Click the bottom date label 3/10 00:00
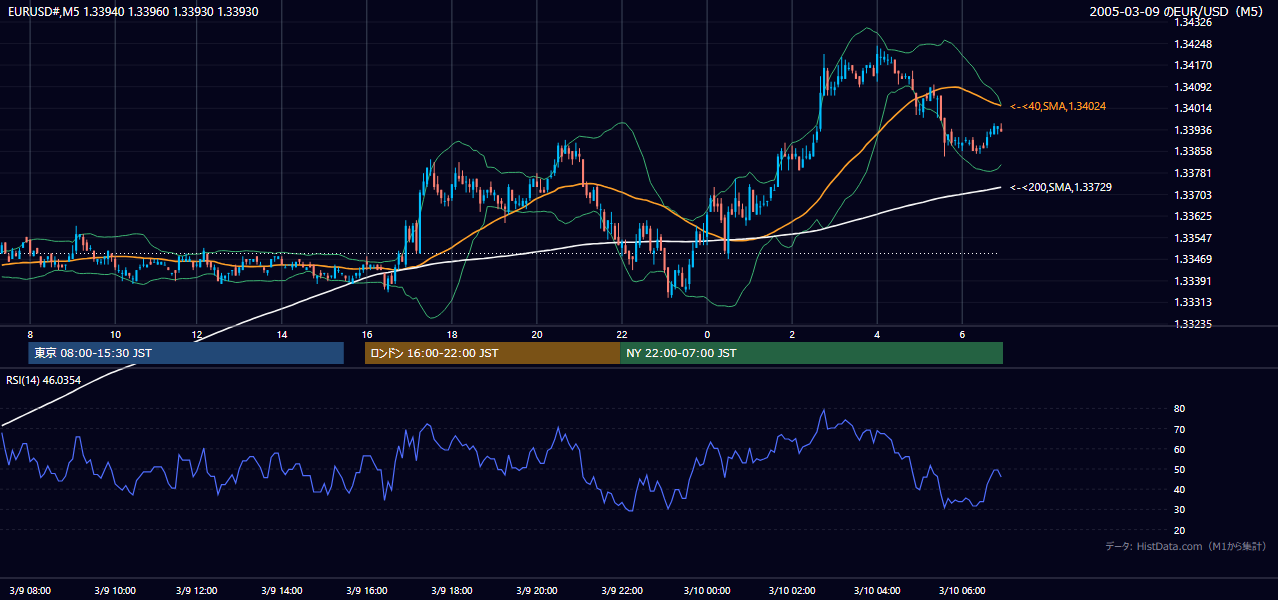This screenshot has height=600, width=1278. pos(706,591)
